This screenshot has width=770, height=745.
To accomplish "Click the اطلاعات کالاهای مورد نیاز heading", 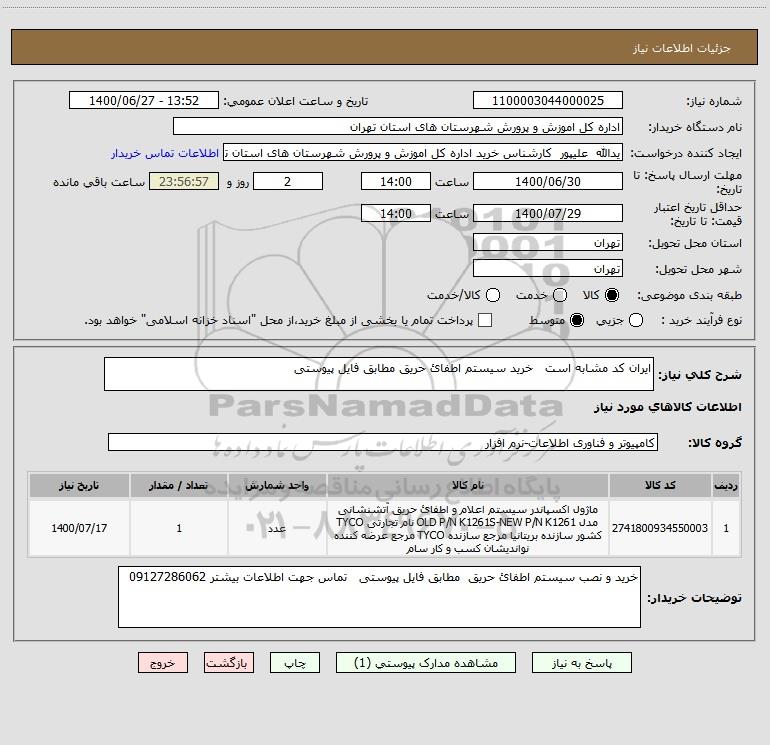I will (667, 407).
